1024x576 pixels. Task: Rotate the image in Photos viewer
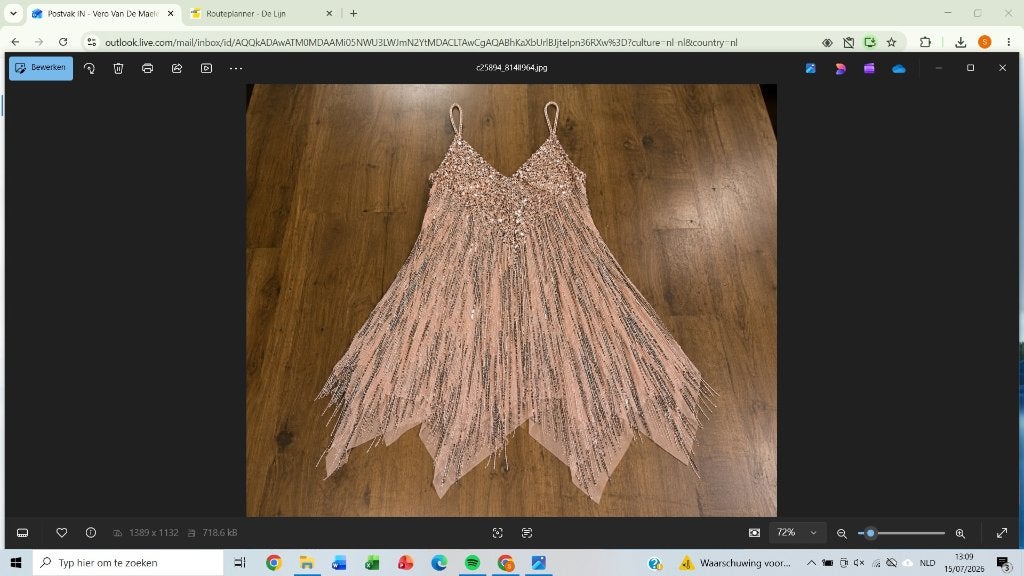[89, 68]
